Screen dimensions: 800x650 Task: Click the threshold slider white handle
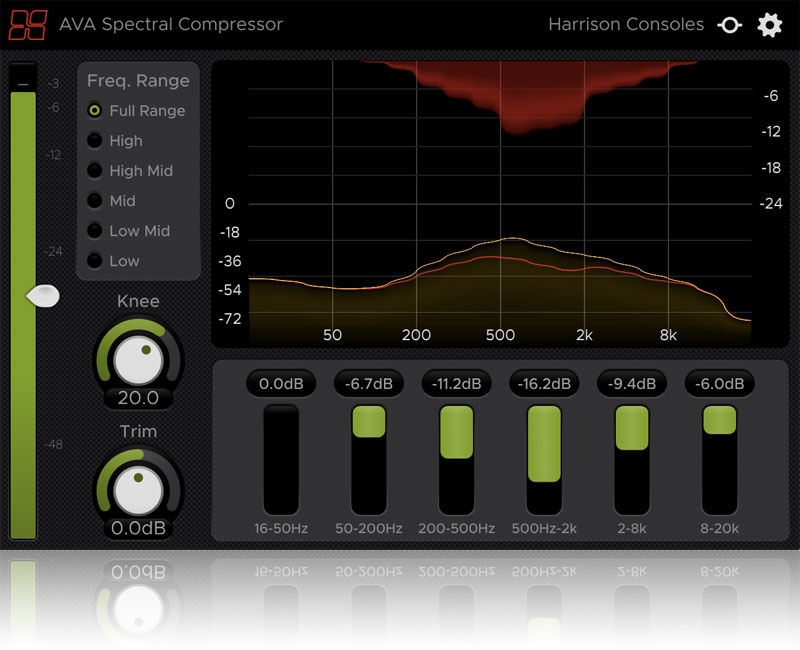click(42, 295)
